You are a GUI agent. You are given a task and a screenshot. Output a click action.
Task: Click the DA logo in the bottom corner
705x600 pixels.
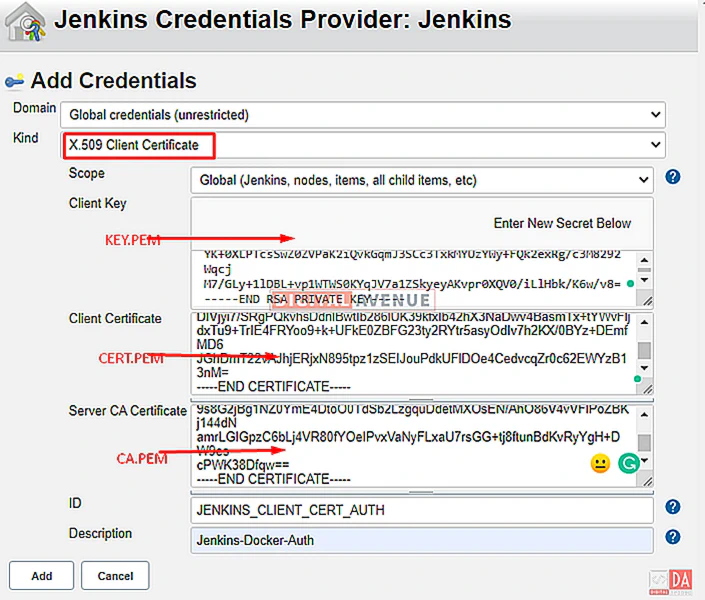670,582
